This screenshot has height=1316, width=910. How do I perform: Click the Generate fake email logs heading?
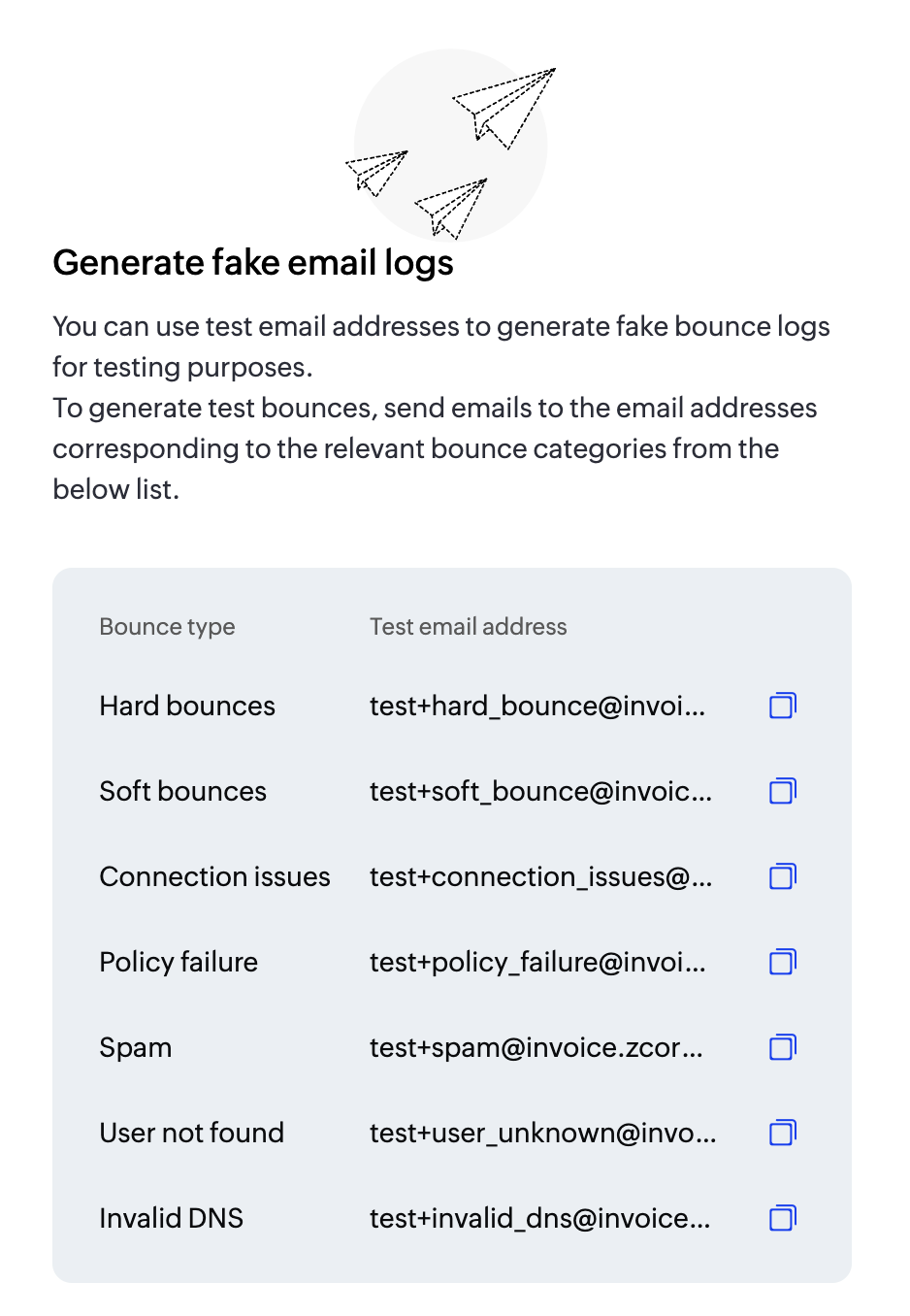point(253,261)
